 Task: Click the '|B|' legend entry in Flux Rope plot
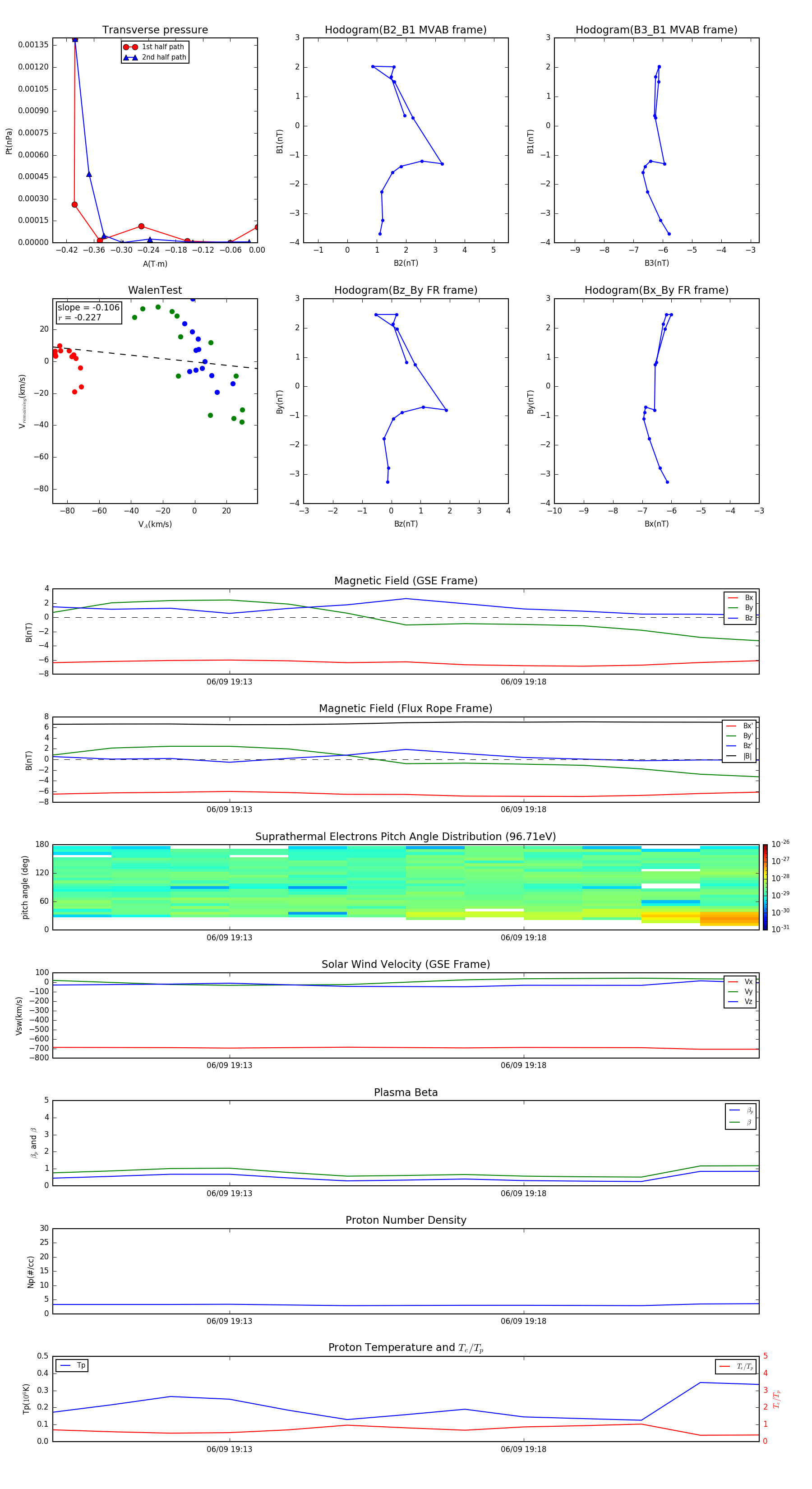[740, 756]
